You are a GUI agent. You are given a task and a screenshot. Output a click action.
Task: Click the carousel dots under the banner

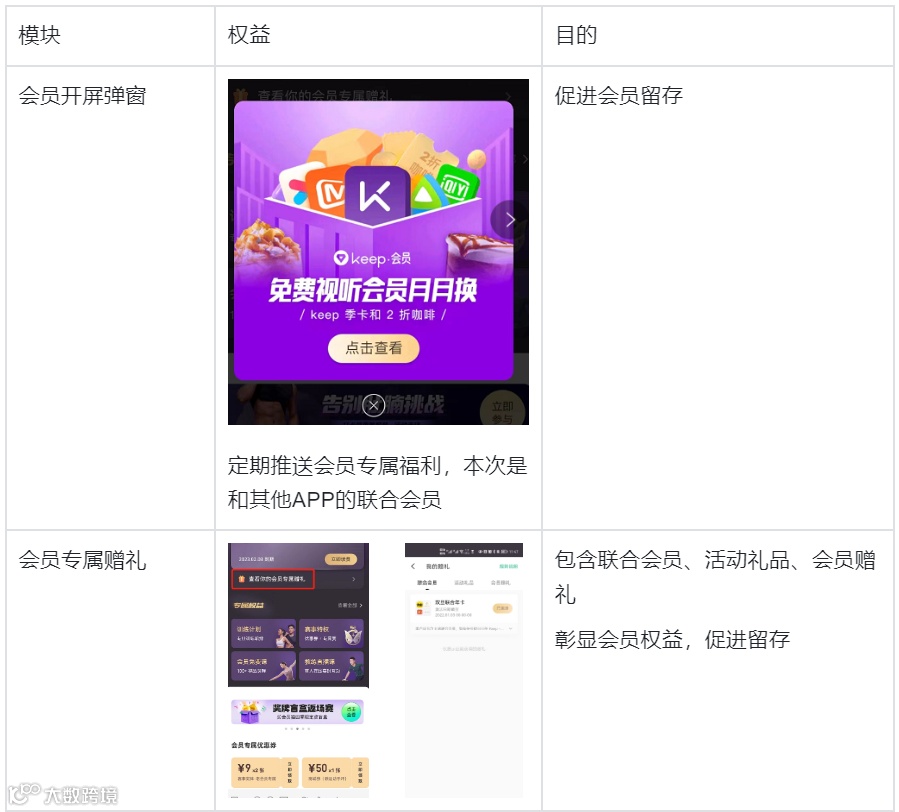(297, 729)
